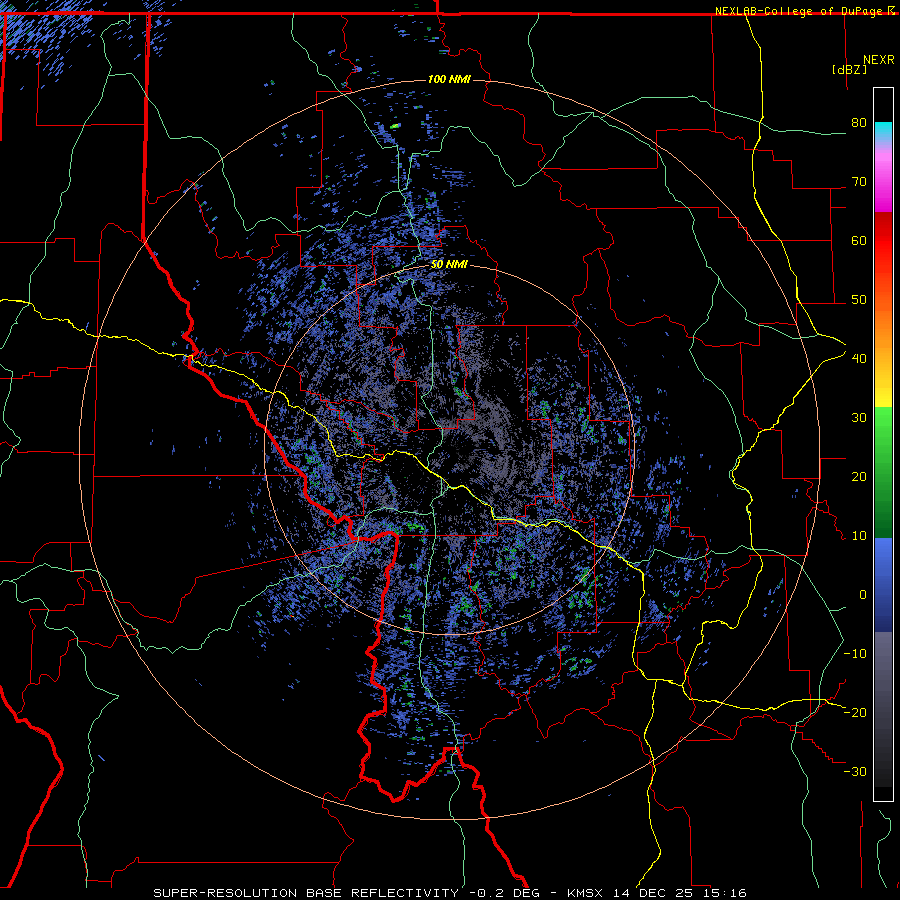Click the "-0.2 DEG" elevation angle text
Screen dimensions: 900x900
click(x=504, y=893)
